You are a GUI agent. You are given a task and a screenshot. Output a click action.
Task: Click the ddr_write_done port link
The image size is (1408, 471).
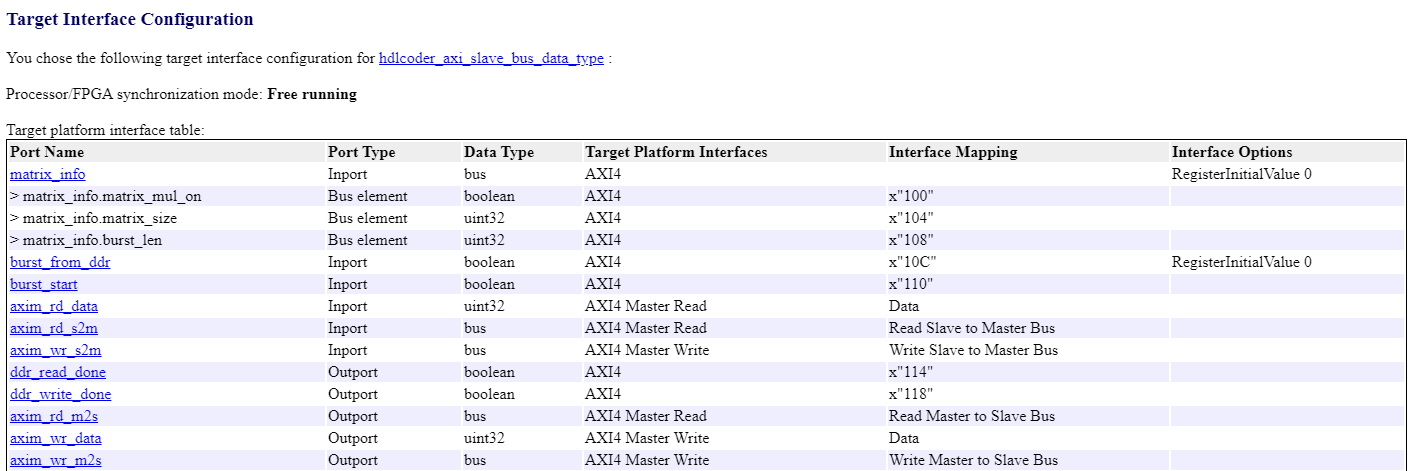(x=60, y=394)
